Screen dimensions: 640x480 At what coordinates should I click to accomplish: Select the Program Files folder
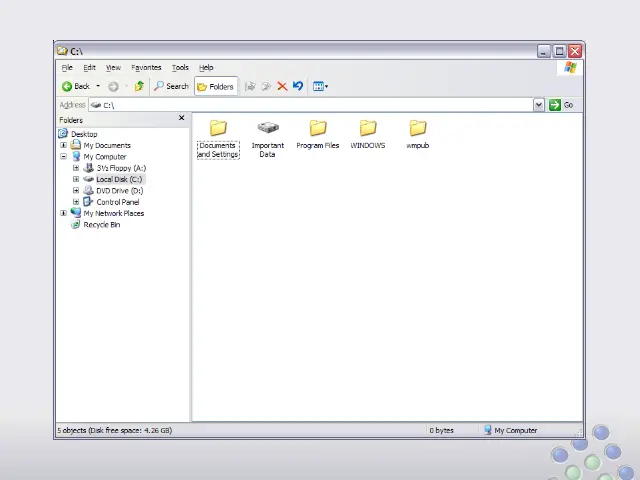(x=317, y=129)
